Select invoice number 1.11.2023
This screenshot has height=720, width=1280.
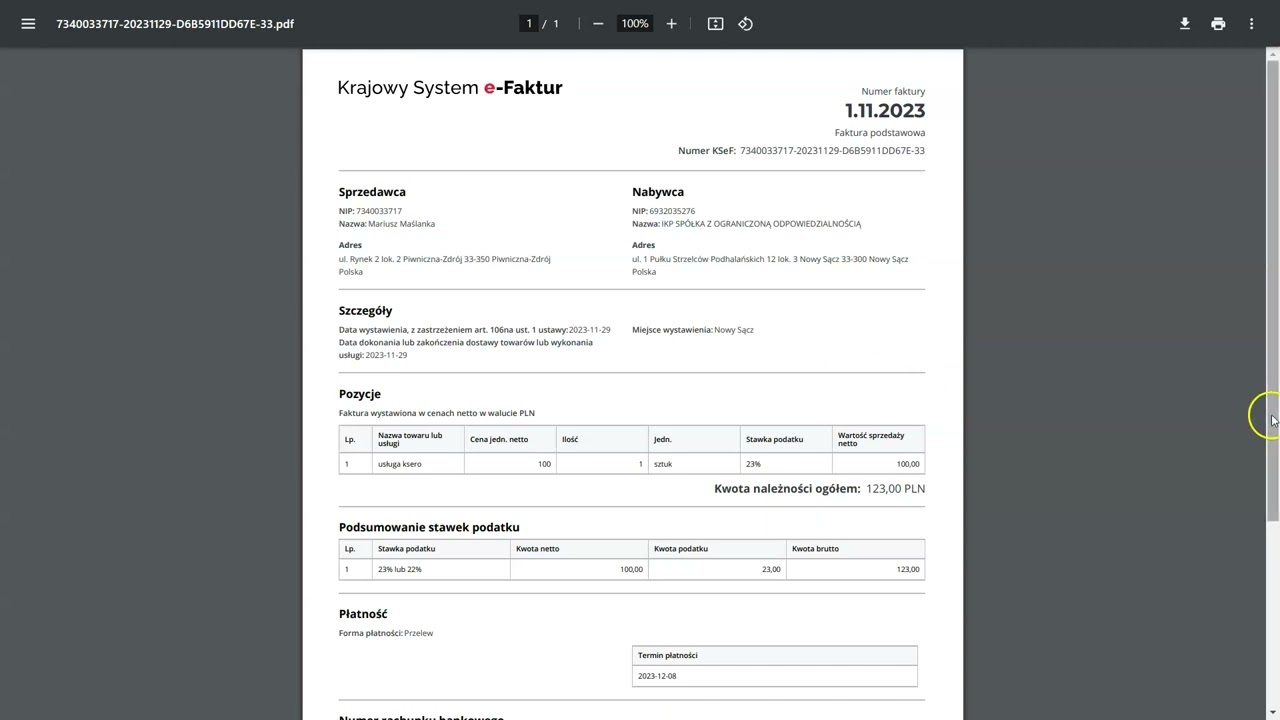point(885,110)
